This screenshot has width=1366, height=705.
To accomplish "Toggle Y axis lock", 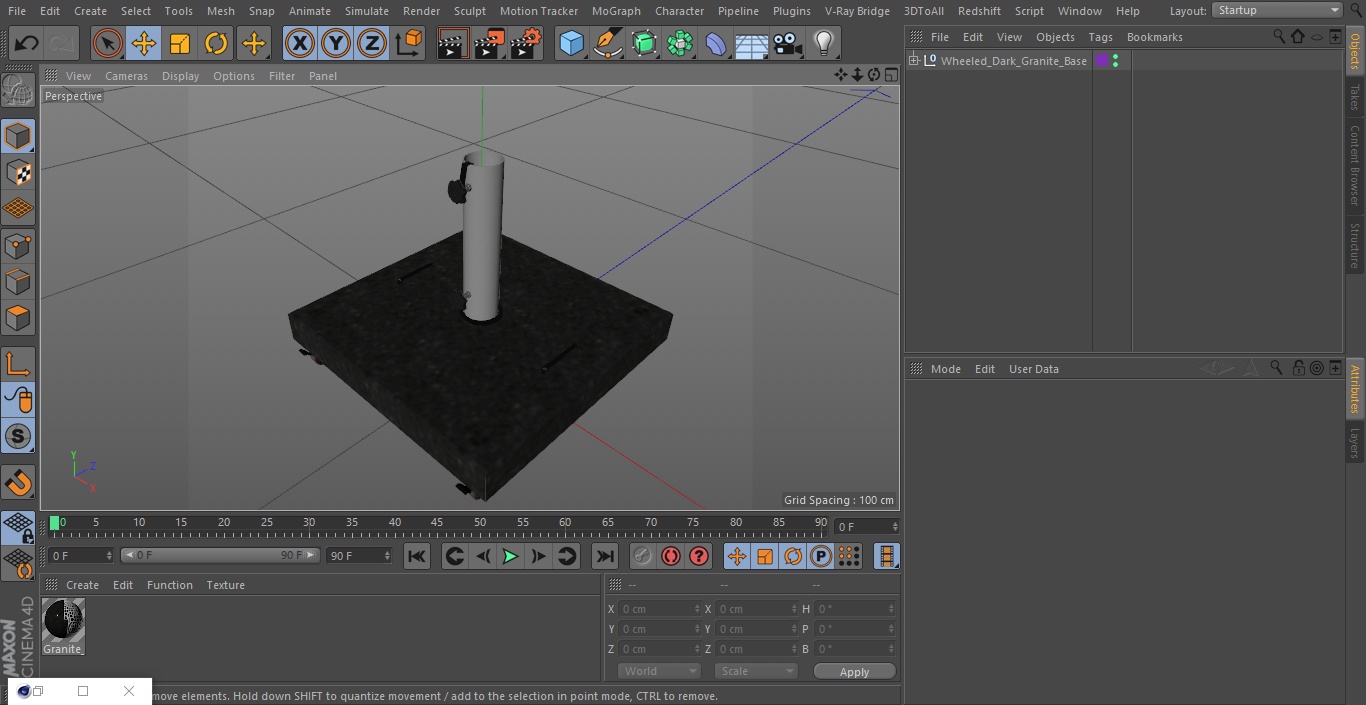I will pos(336,44).
